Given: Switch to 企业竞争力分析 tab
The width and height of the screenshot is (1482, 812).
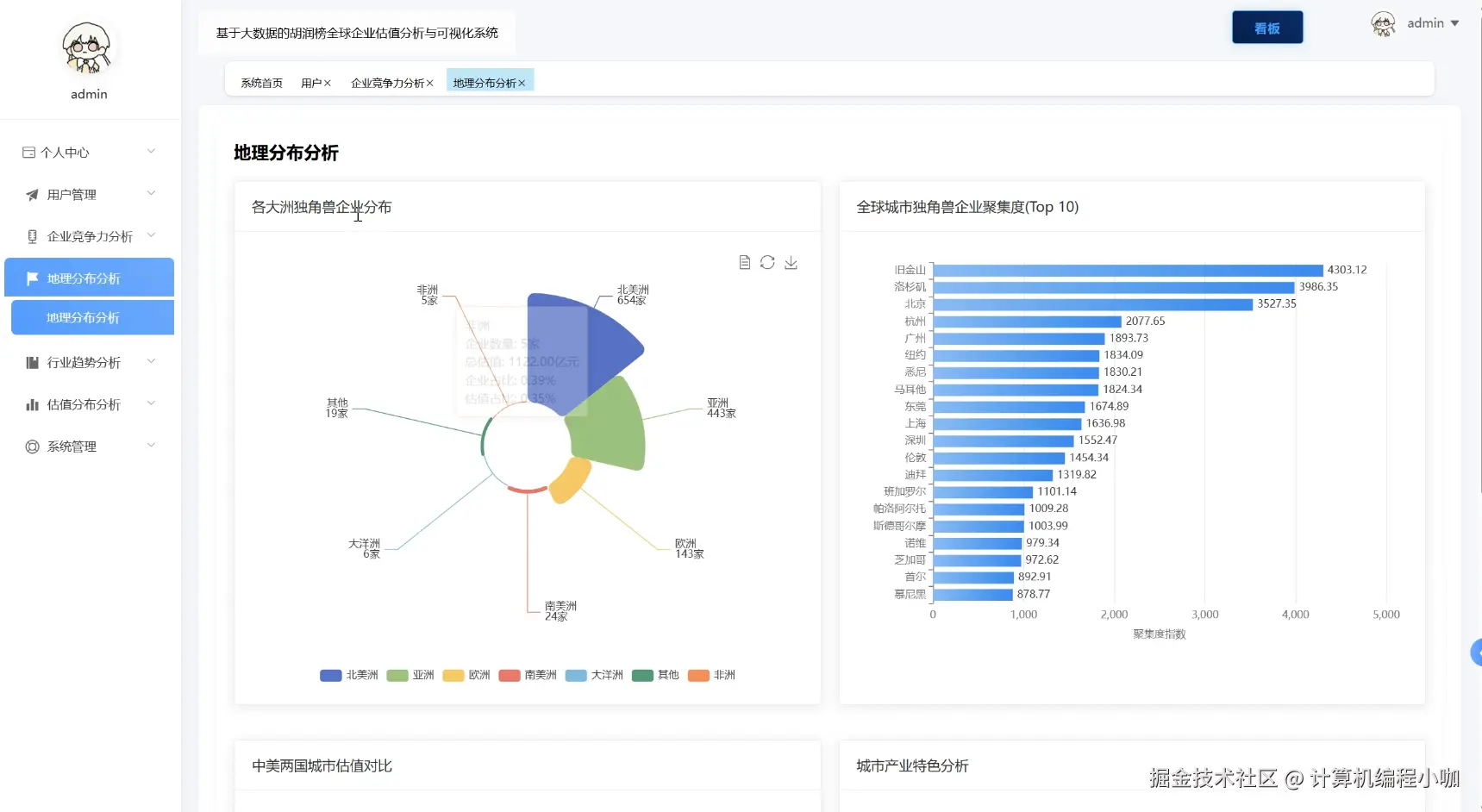Looking at the screenshot, I should [387, 84].
